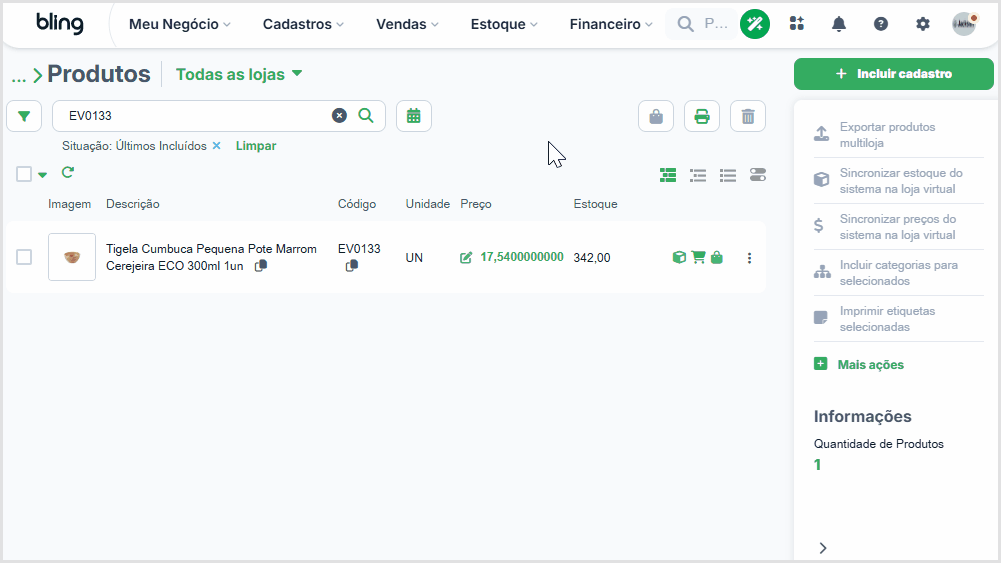This screenshot has width=1001, height=563.
Task: Copy the product description text
Action: pos(260,266)
